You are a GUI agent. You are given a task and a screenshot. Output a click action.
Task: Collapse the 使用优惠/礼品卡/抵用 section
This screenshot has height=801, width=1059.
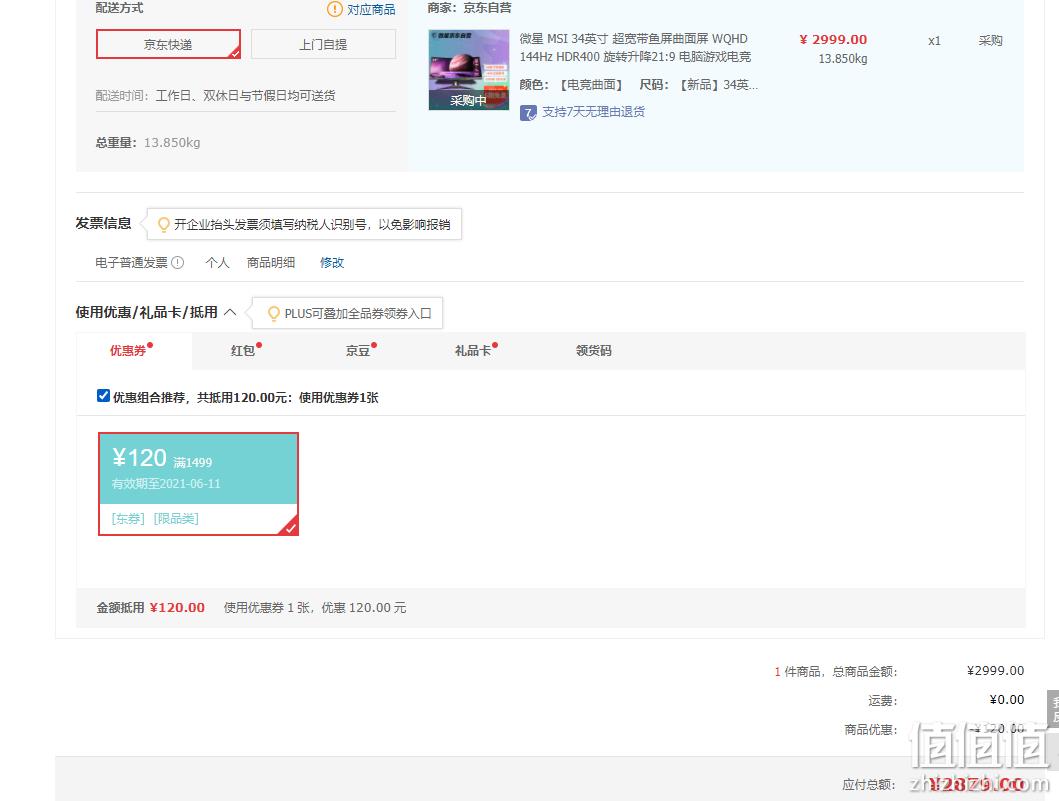click(x=230, y=312)
